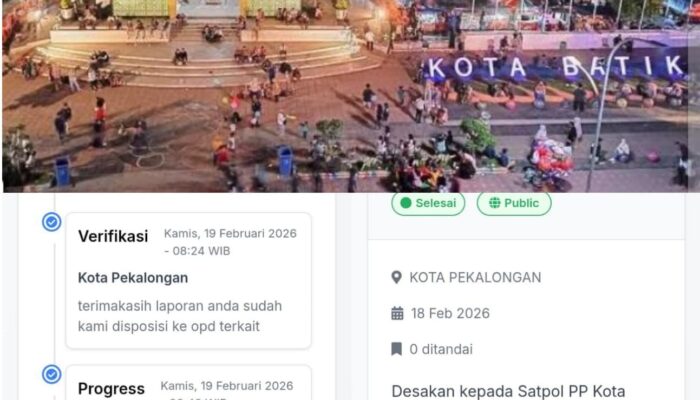Click the 18 Feb 2026 date text
The width and height of the screenshot is (700, 400).
click(x=450, y=313)
